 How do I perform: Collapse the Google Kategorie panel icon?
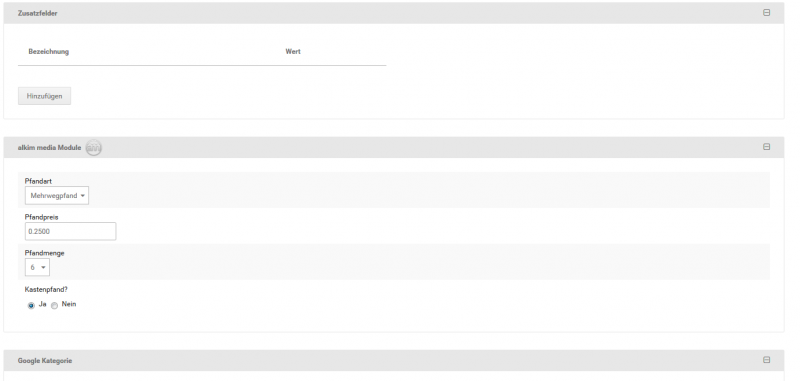[766, 360]
